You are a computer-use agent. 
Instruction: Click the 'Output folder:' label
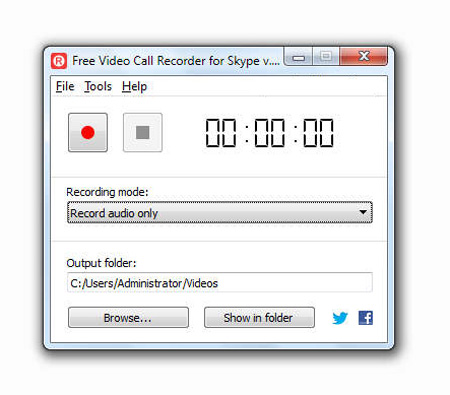[101, 263]
